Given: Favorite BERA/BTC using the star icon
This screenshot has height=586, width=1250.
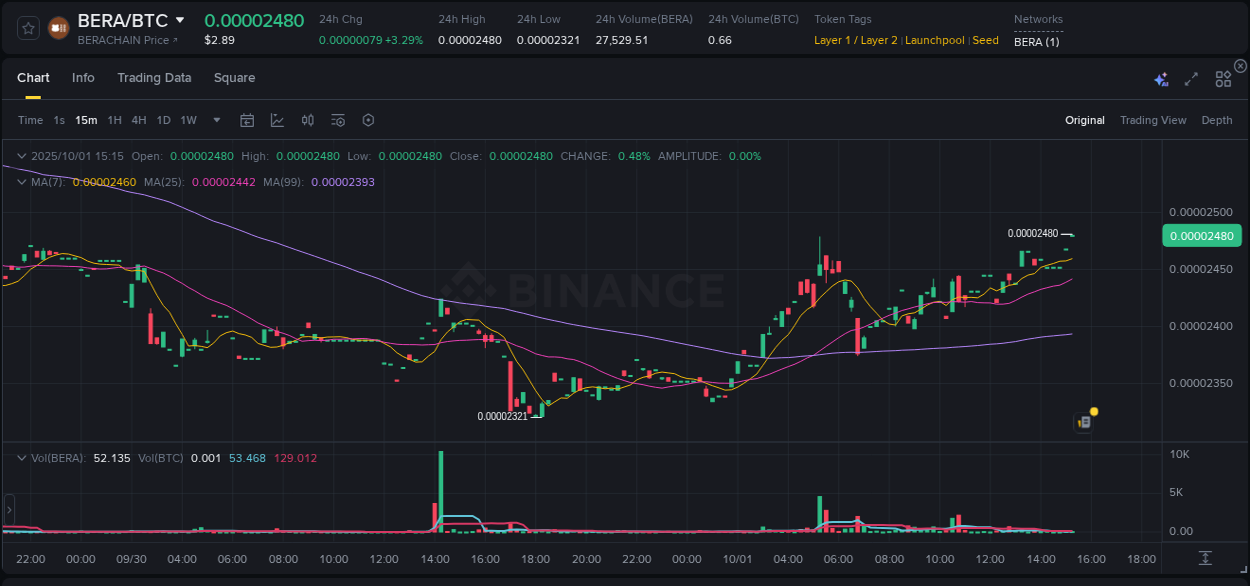Looking at the screenshot, I should click(28, 27).
